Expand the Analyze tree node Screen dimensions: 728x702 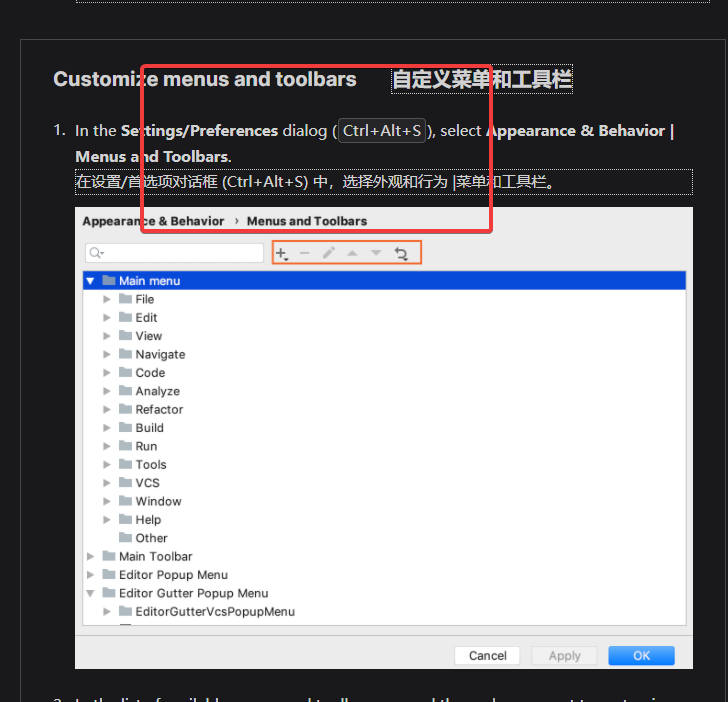tap(107, 391)
